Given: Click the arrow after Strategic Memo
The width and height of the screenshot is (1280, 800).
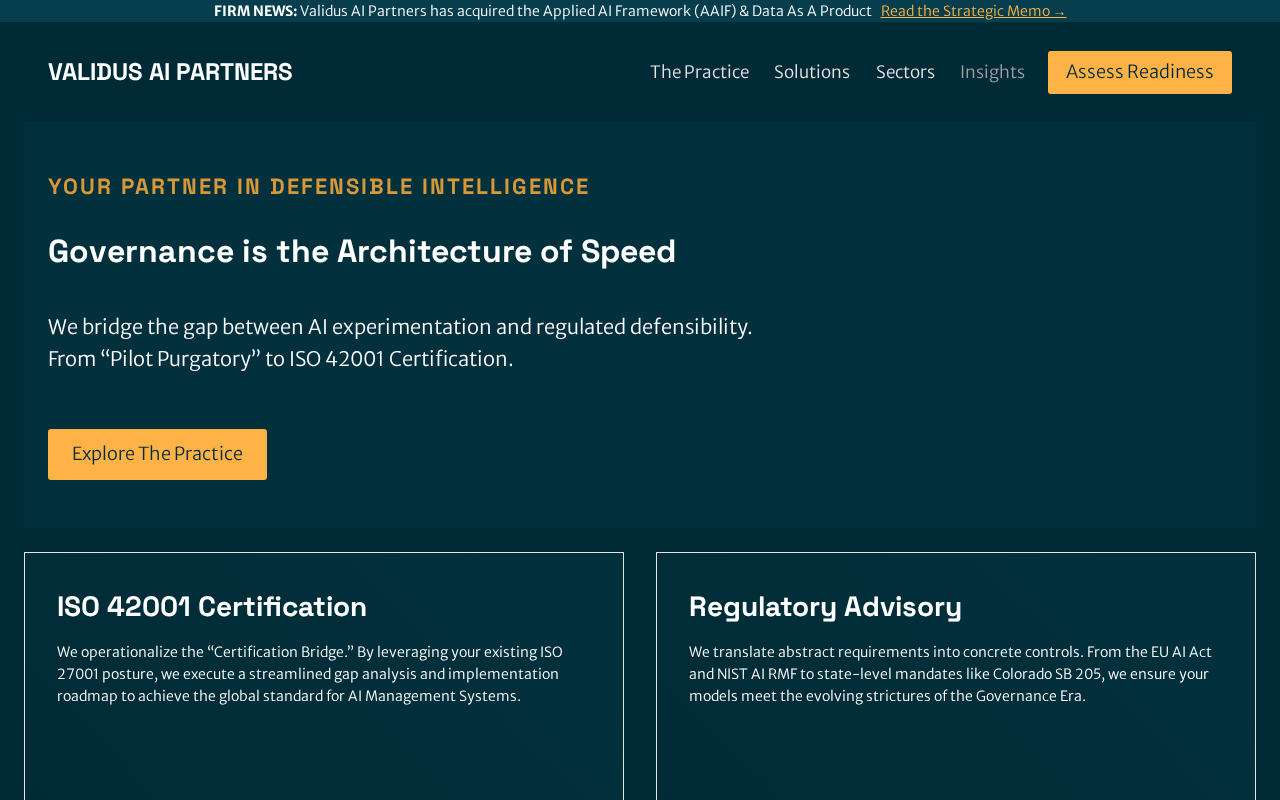Looking at the screenshot, I should click(1060, 11).
